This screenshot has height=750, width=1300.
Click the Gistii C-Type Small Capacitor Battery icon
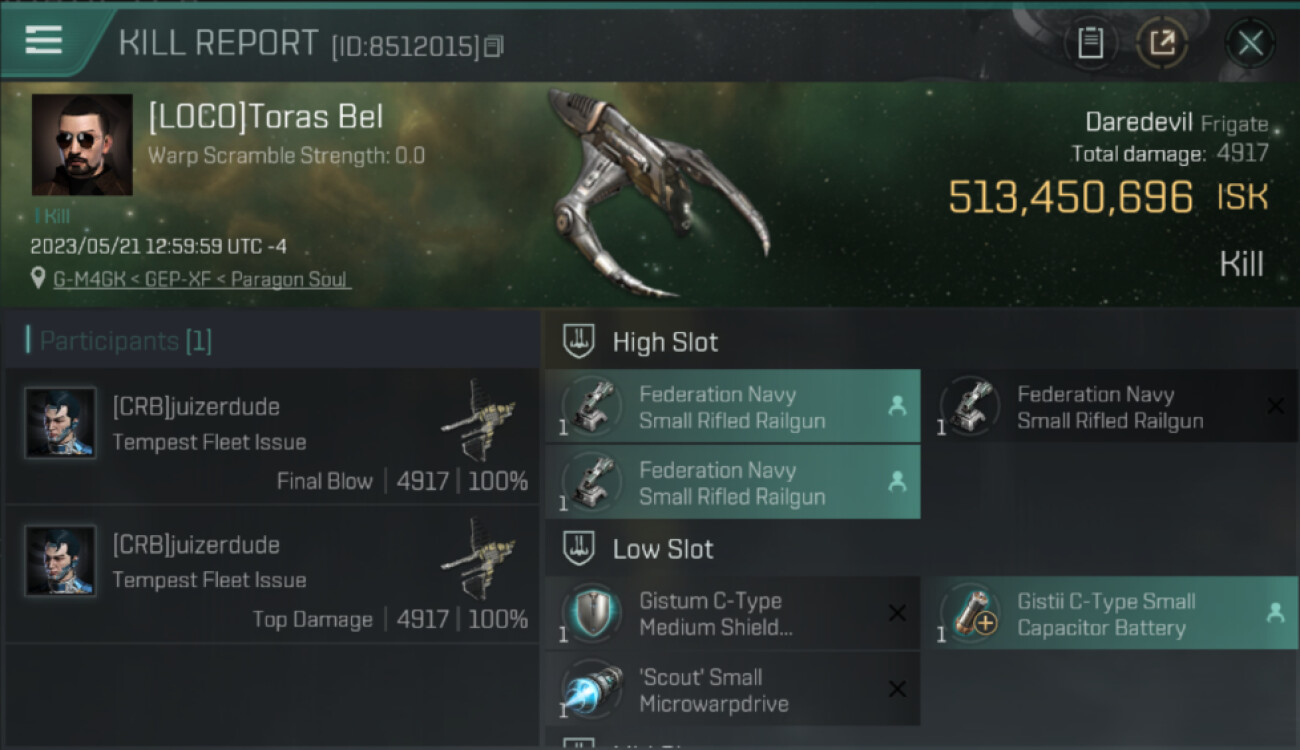[971, 614]
